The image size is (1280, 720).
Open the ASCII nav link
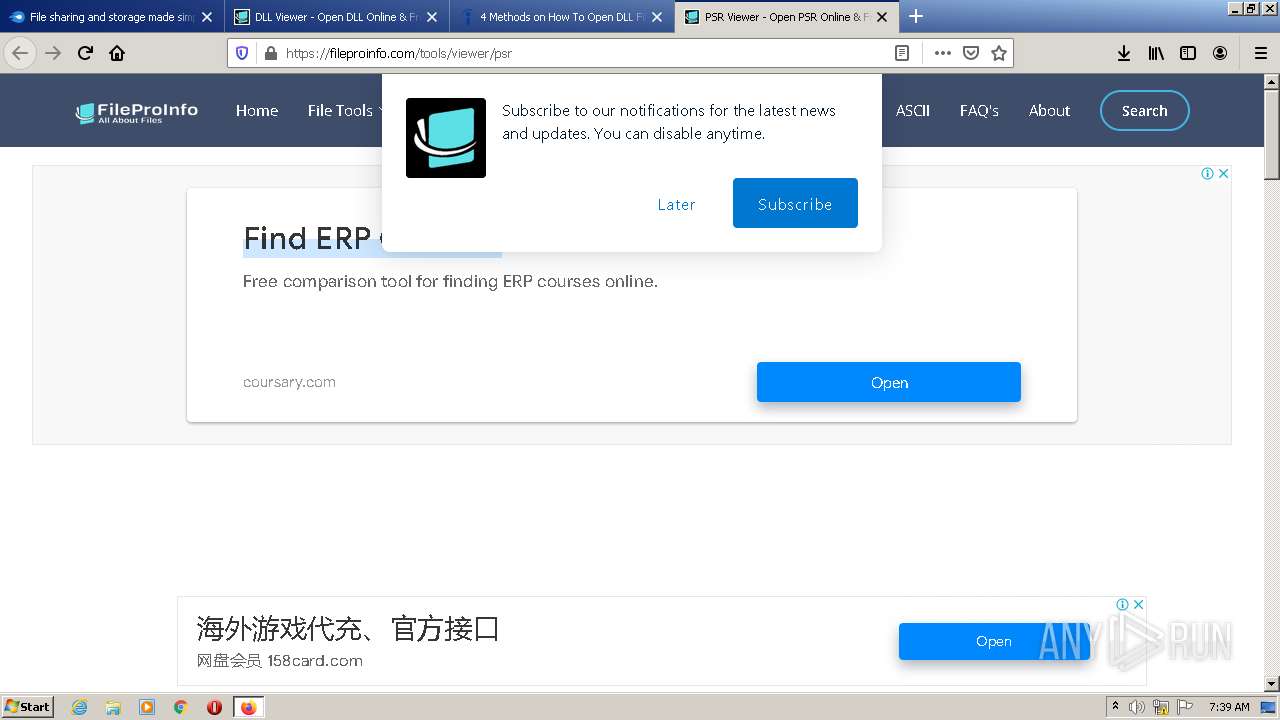click(x=913, y=111)
